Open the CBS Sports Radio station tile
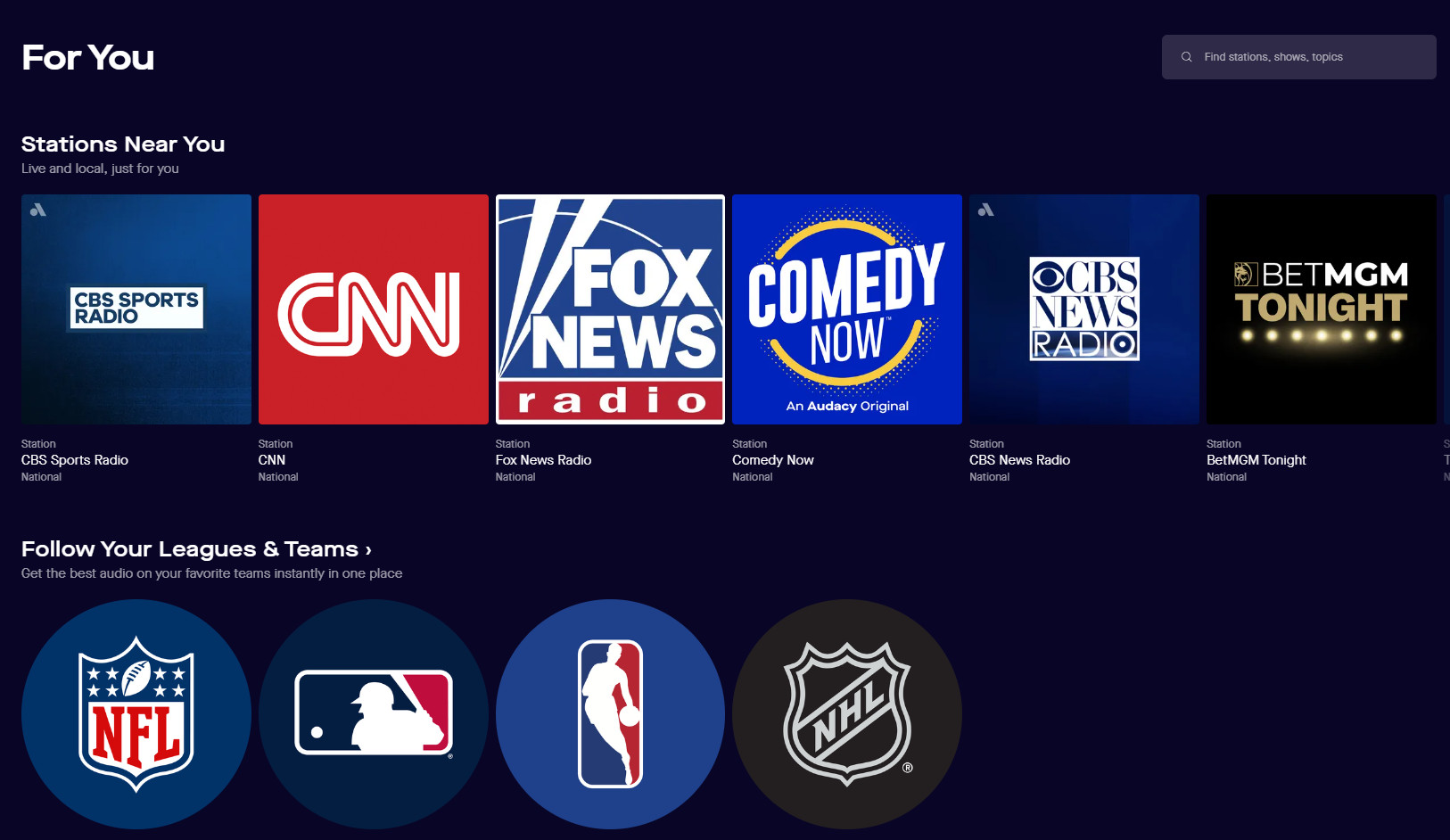The width and height of the screenshot is (1450, 840). click(x=136, y=309)
